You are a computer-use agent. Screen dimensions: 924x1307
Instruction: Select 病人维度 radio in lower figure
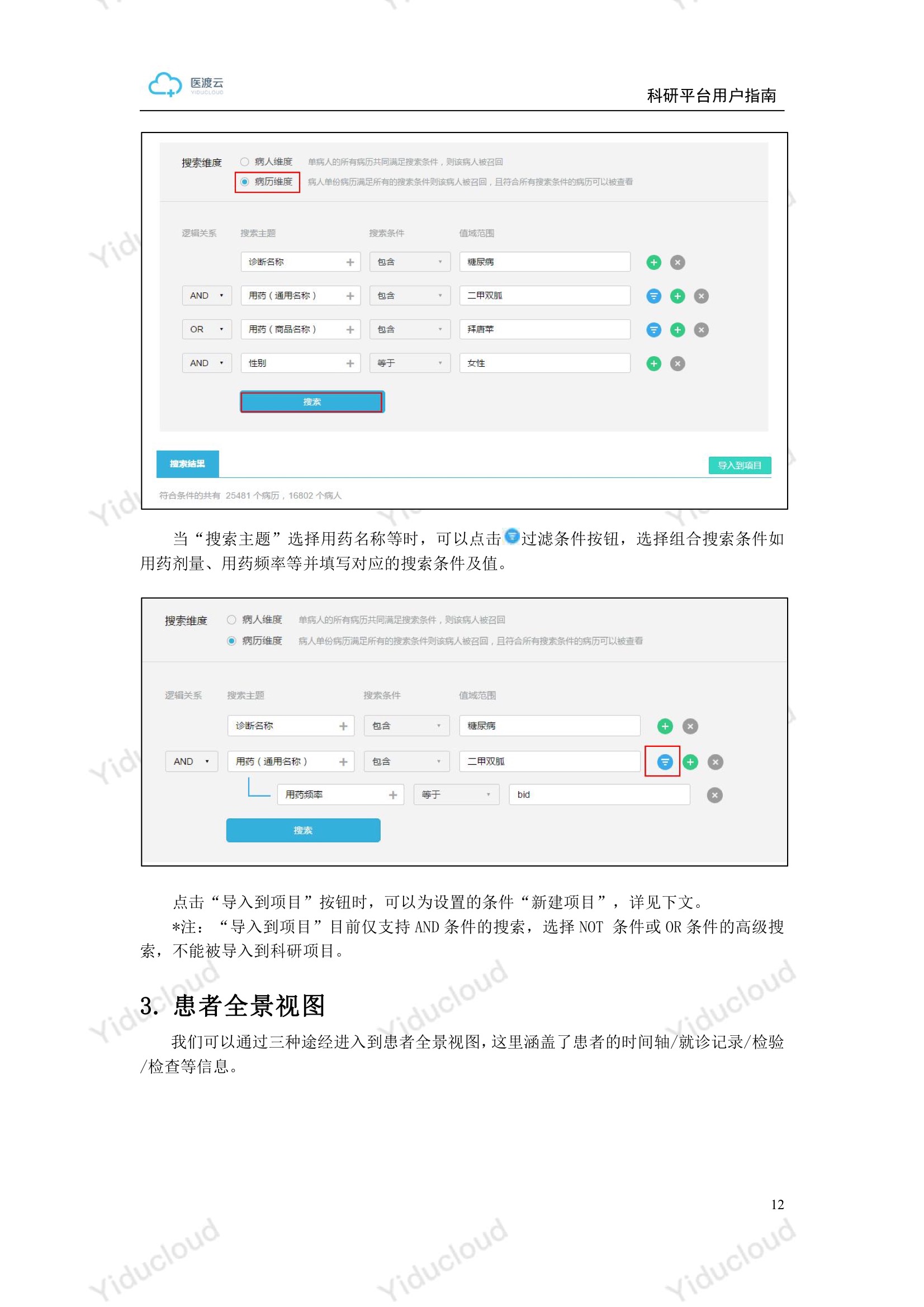coord(231,619)
